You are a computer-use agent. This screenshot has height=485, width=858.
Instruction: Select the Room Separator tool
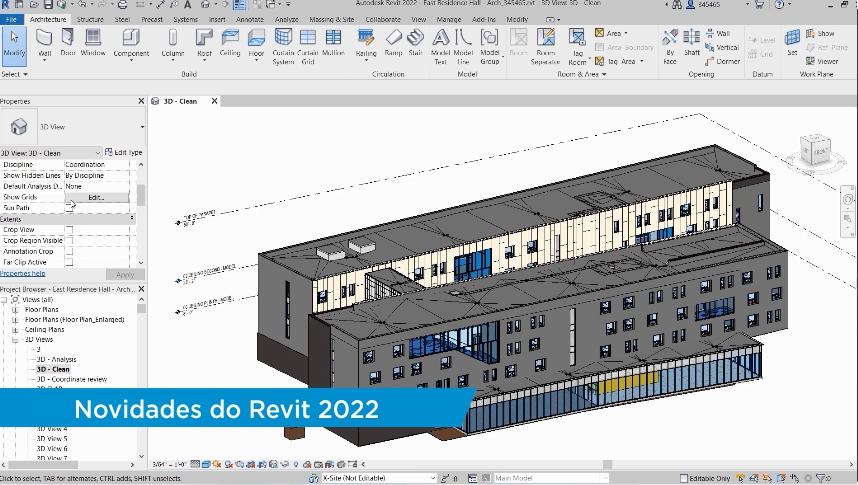coord(545,47)
